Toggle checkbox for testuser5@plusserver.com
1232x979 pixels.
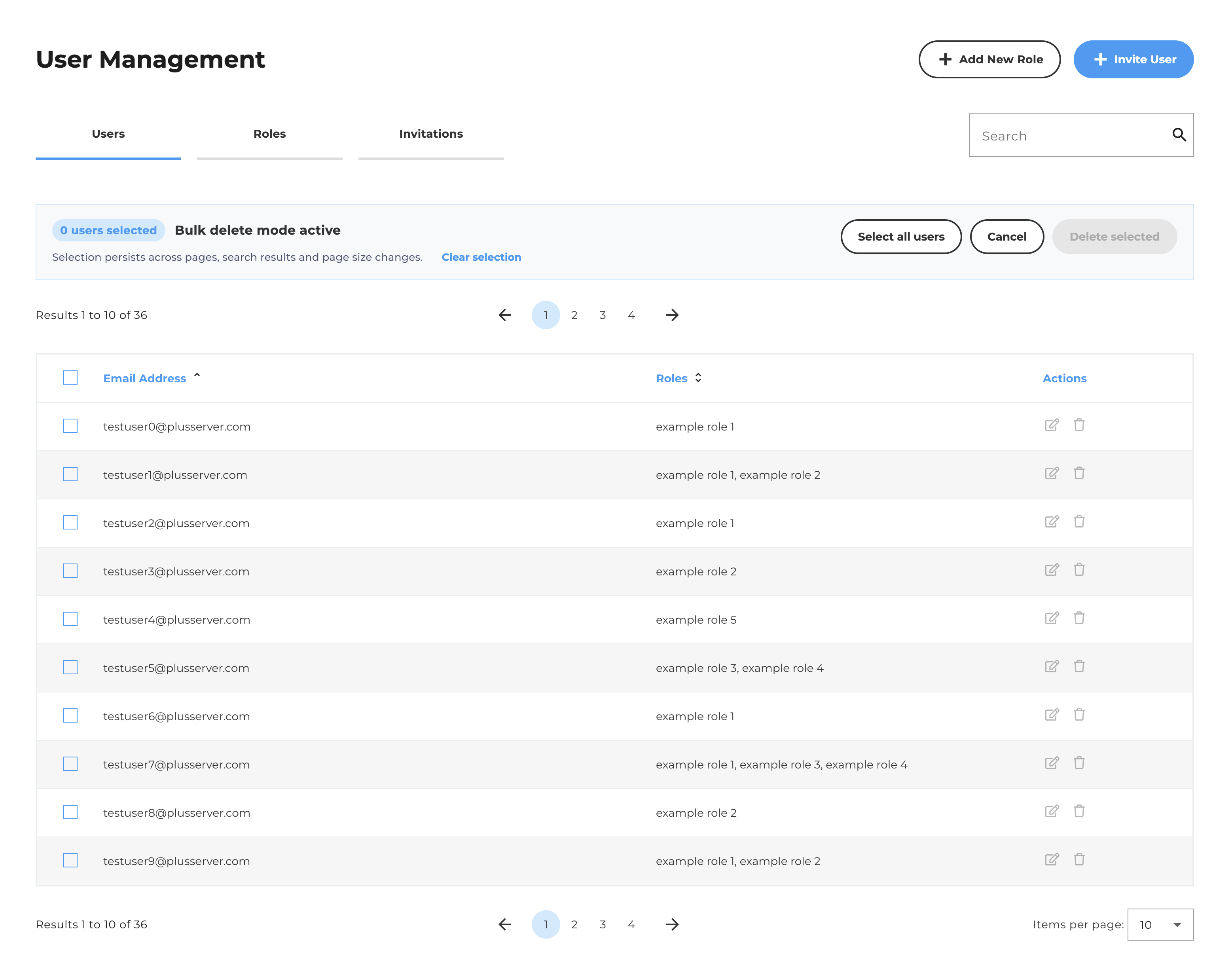[70, 668]
